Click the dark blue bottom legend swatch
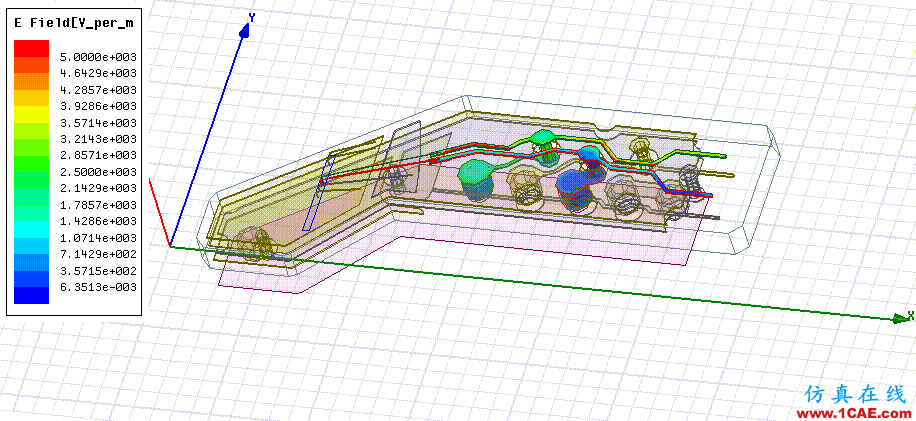Image resolution: width=916 pixels, height=421 pixels. pos(31,295)
